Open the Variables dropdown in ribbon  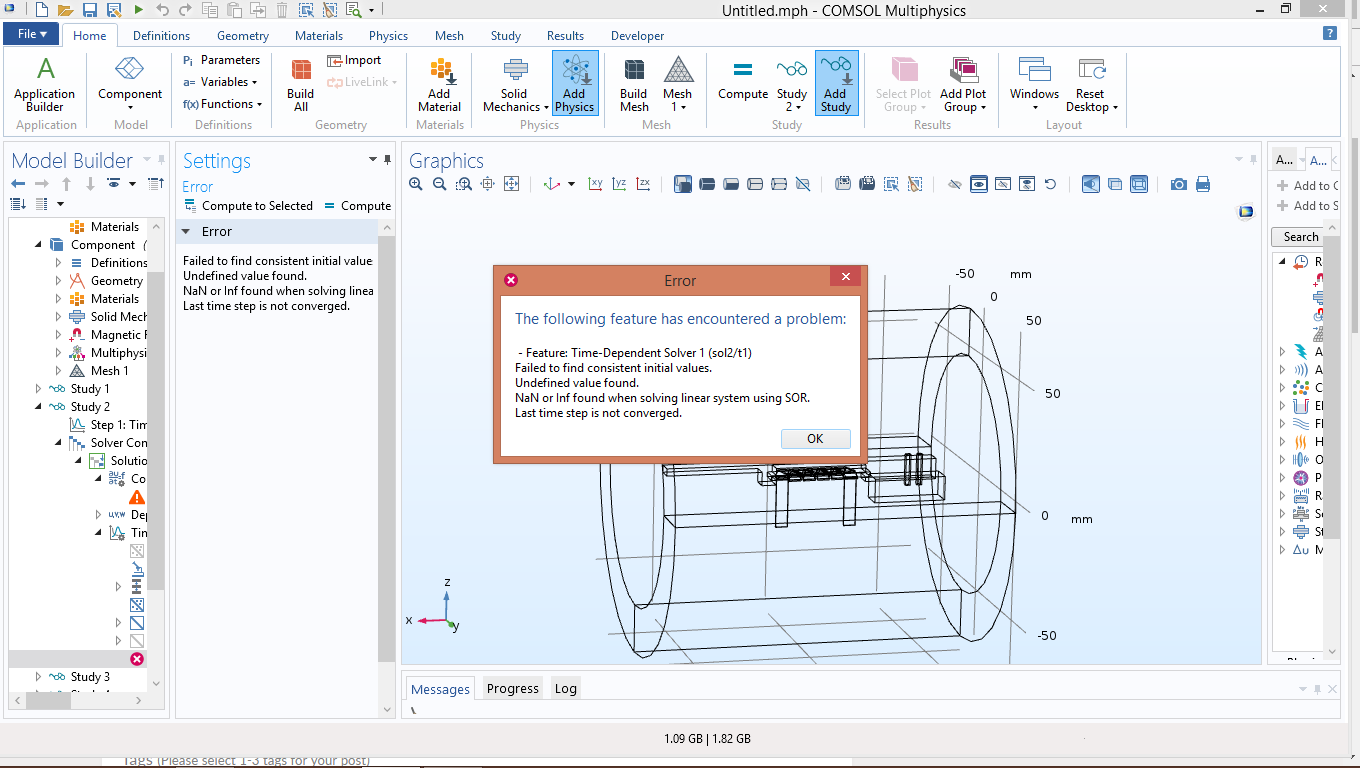(x=222, y=82)
